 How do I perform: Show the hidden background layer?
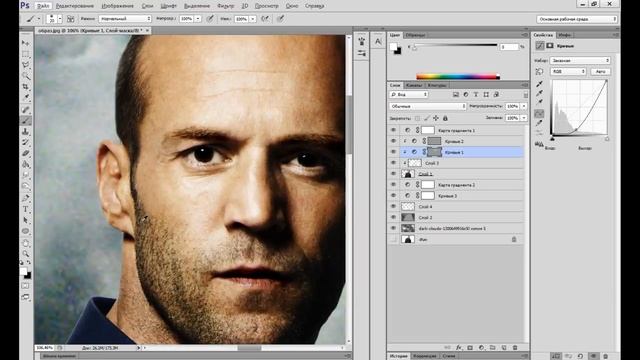click(x=393, y=239)
